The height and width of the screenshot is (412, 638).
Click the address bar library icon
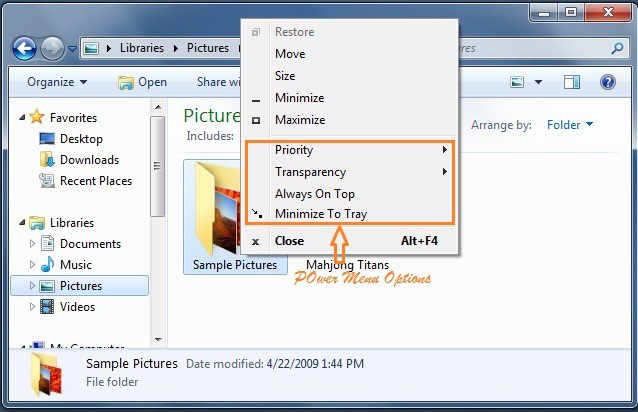coord(91,48)
